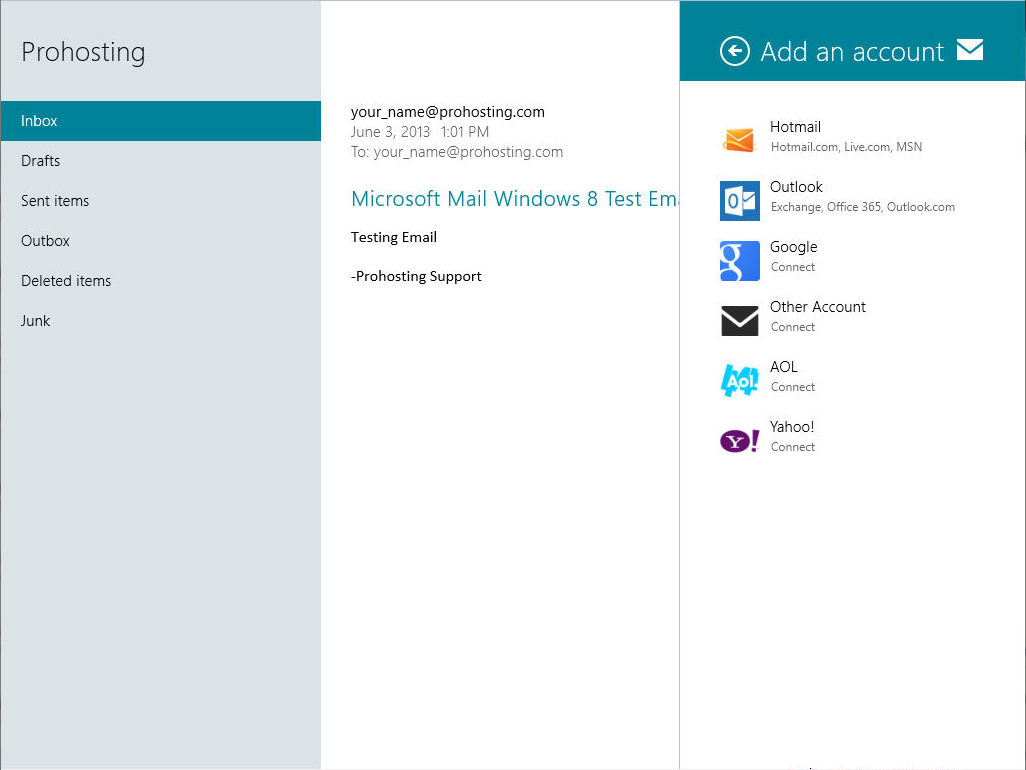Image resolution: width=1026 pixels, height=770 pixels.
Task: Choose the Outlook account label
Action: tap(796, 187)
